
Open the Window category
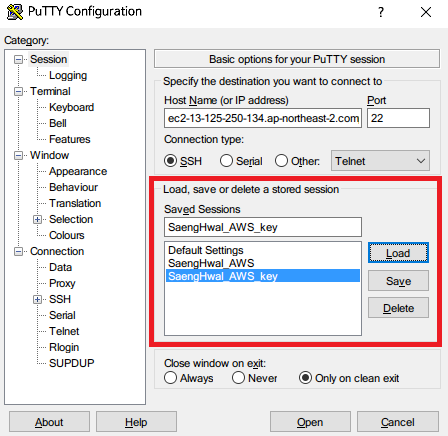click(49, 155)
